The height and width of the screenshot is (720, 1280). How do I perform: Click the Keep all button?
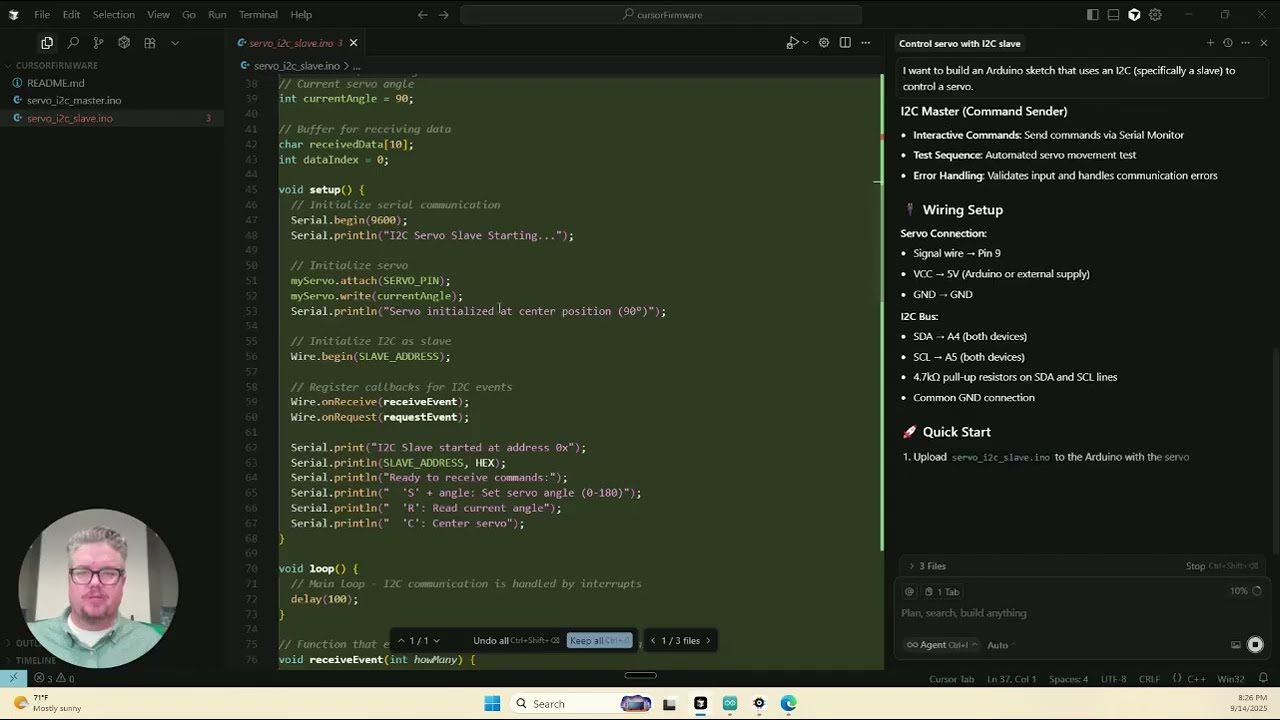pyautogui.click(x=599, y=641)
